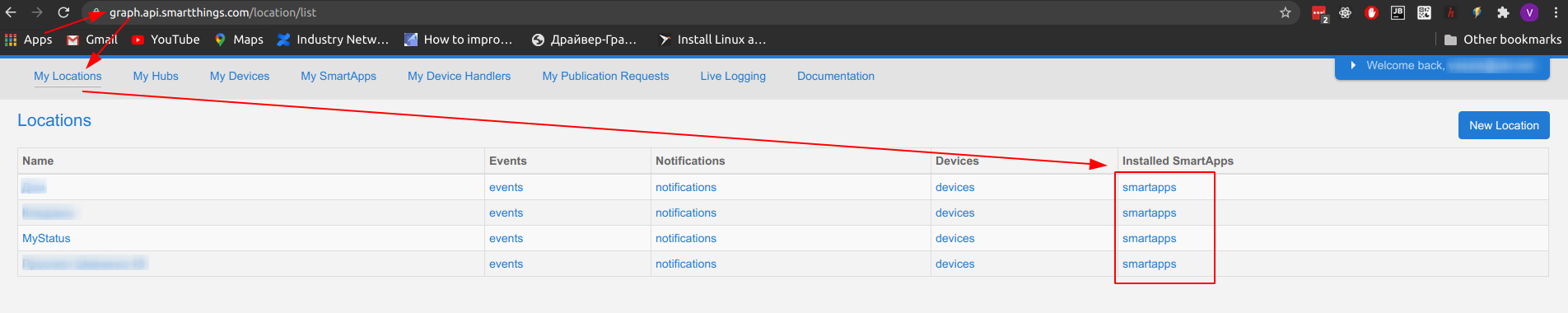1568x313 pixels.
Task: Open events link in the last location row
Action: pyautogui.click(x=506, y=264)
